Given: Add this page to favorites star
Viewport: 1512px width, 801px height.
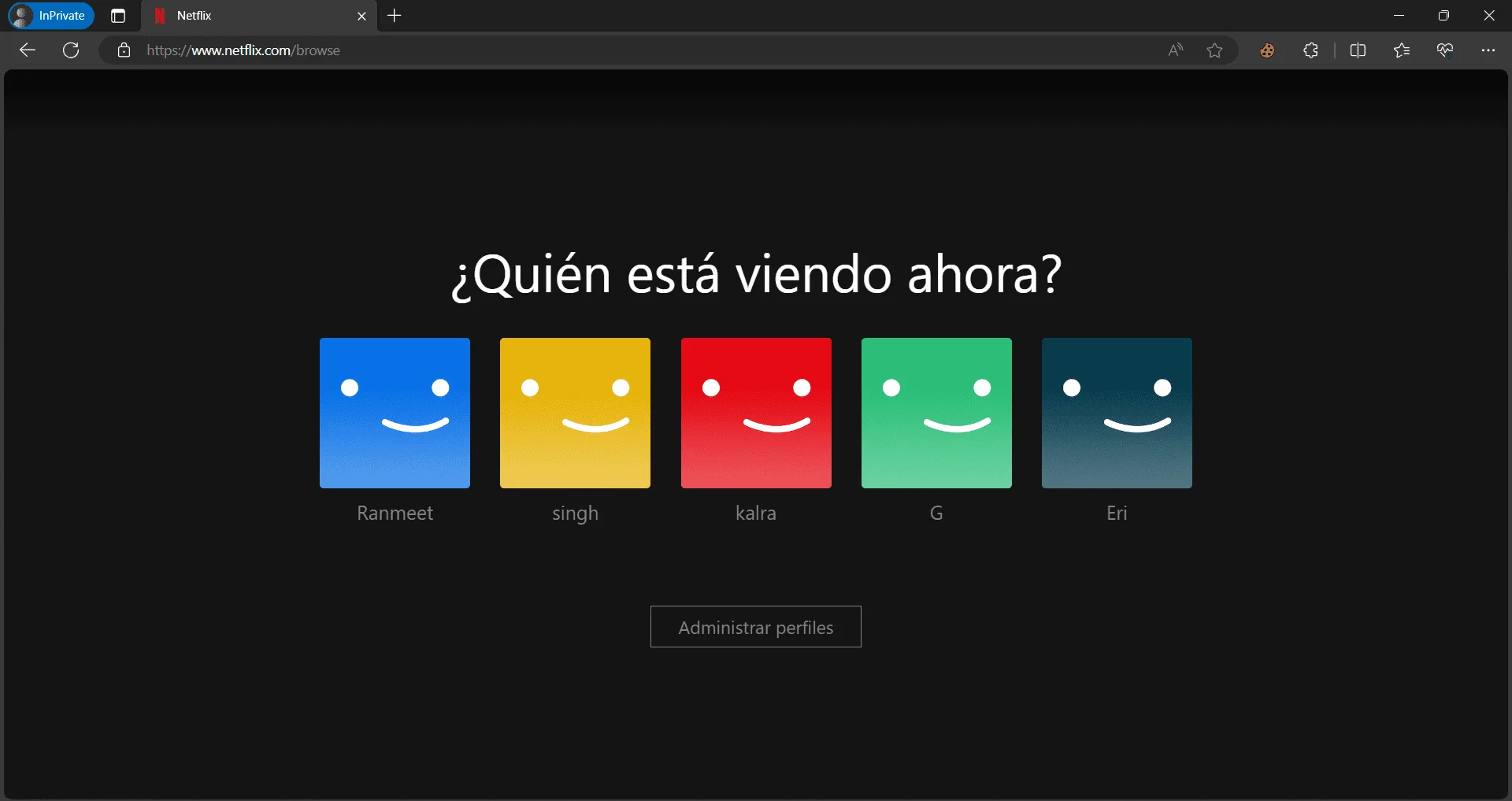Looking at the screenshot, I should (x=1214, y=50).
